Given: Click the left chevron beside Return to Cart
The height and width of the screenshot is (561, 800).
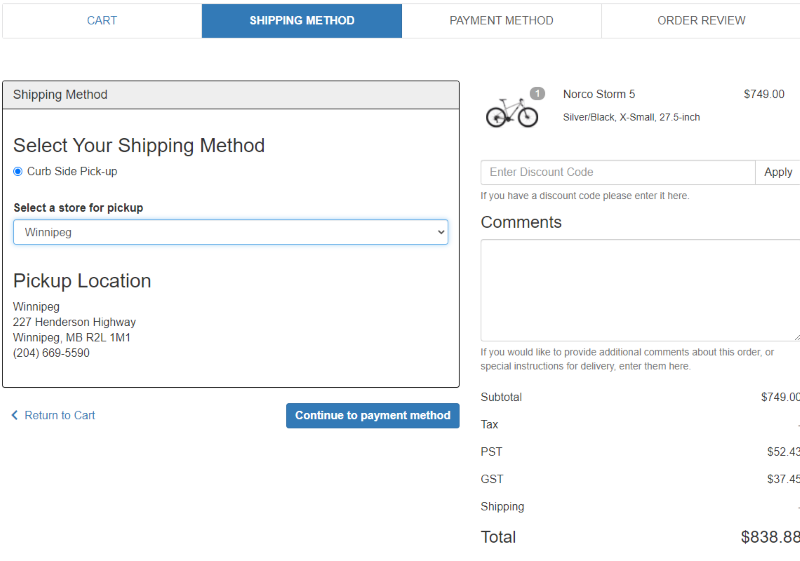Looking at the screenshot, I should coord(15,415).
